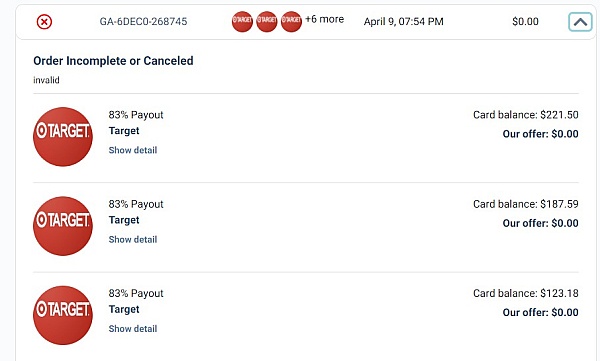Click the third small Target logo in header

tap(291, 21)
